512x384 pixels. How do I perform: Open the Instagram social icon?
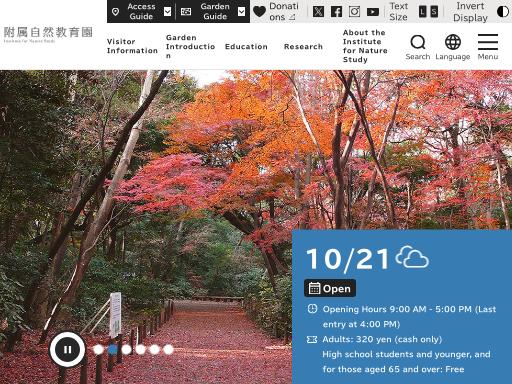click(x=354, y=12)
